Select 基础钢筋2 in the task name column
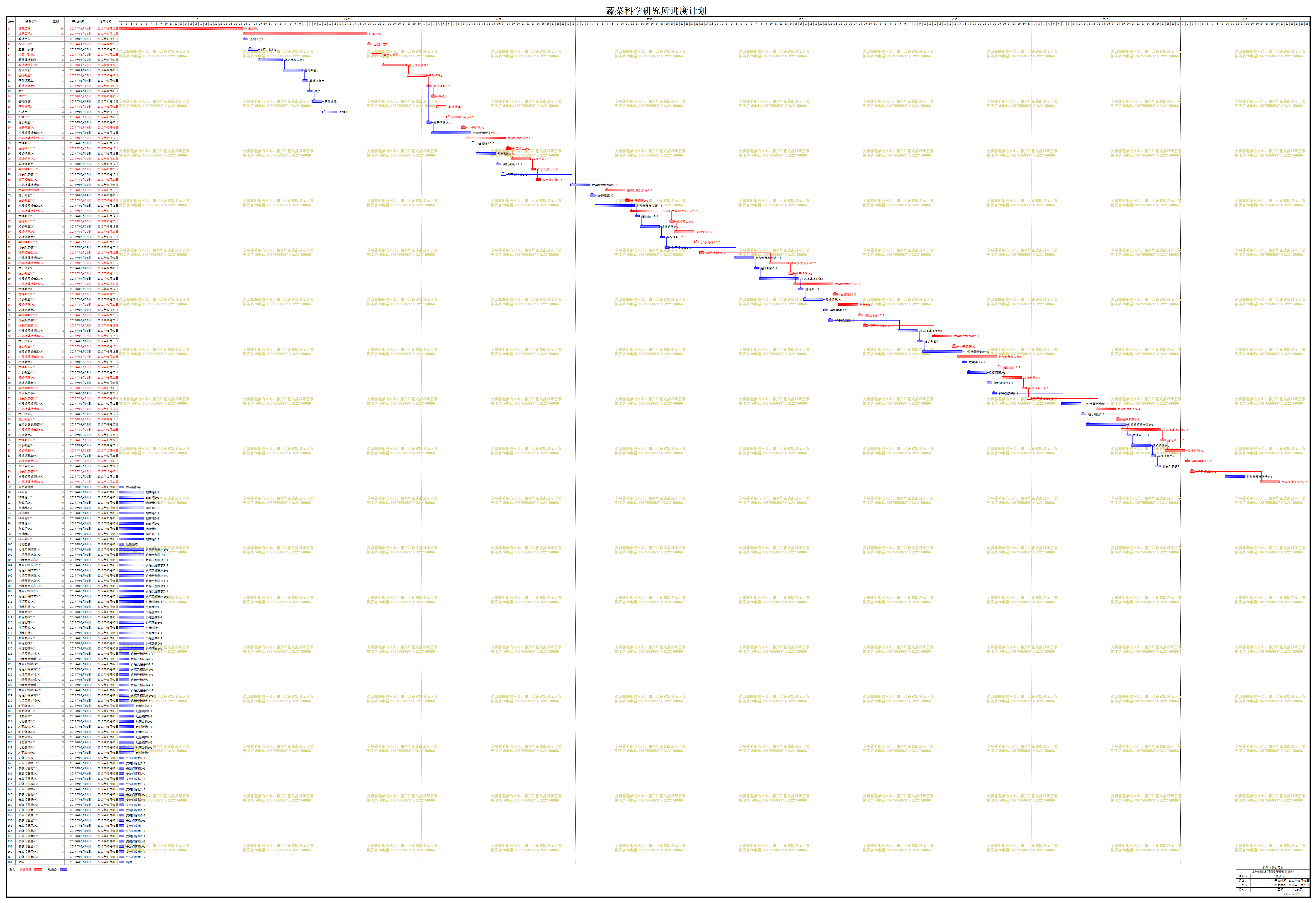 25,75
